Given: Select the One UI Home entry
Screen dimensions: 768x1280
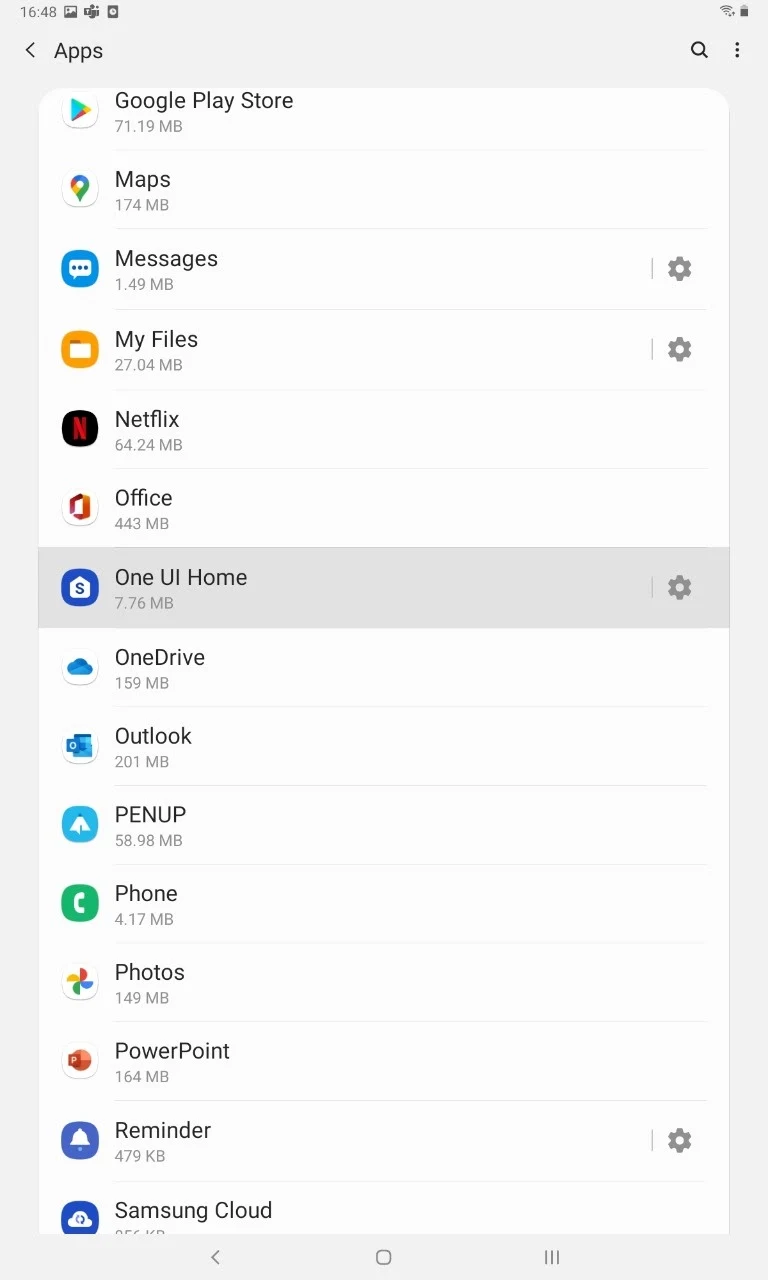Looking at the screenshot, I should [344, 588].
